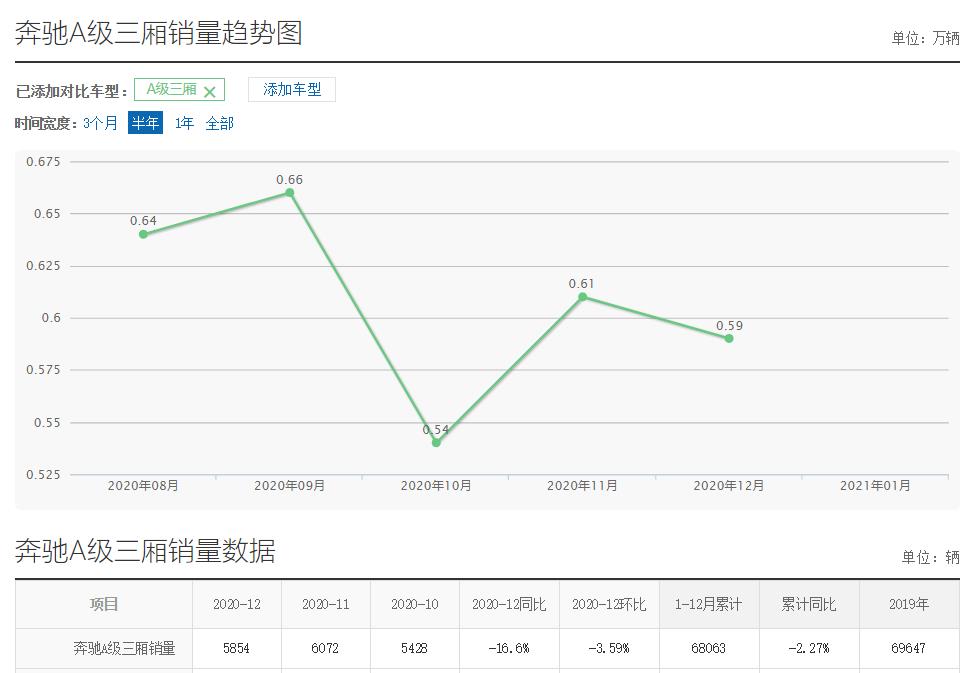This screenshot has width=975, height=673.
Task: Remove the A级三厢 comparison model with the X icon
Action: click(x=210, y=92)
